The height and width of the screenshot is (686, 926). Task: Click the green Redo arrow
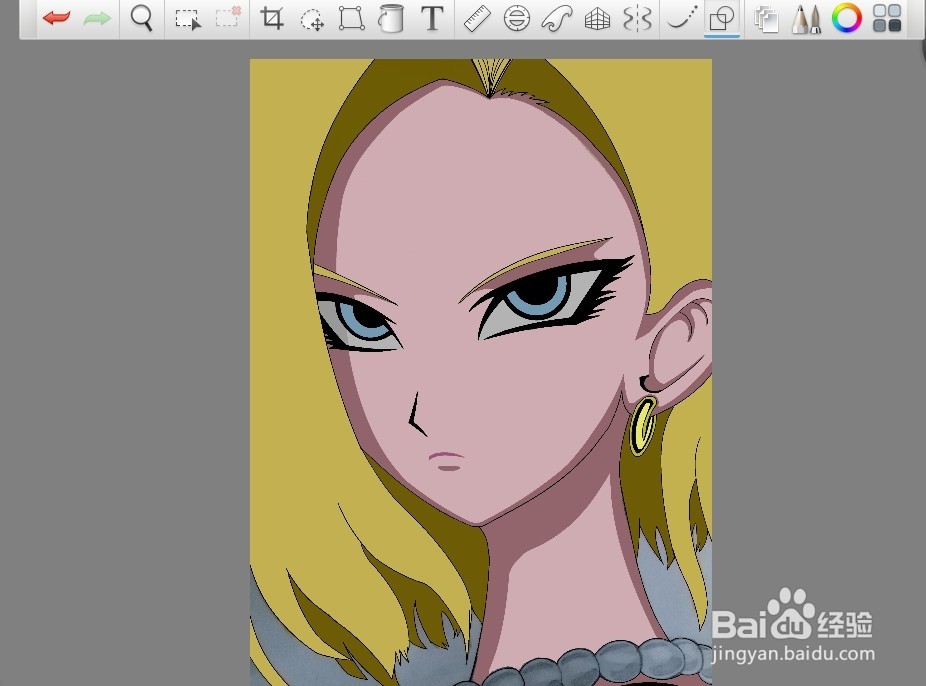(97, 18)
